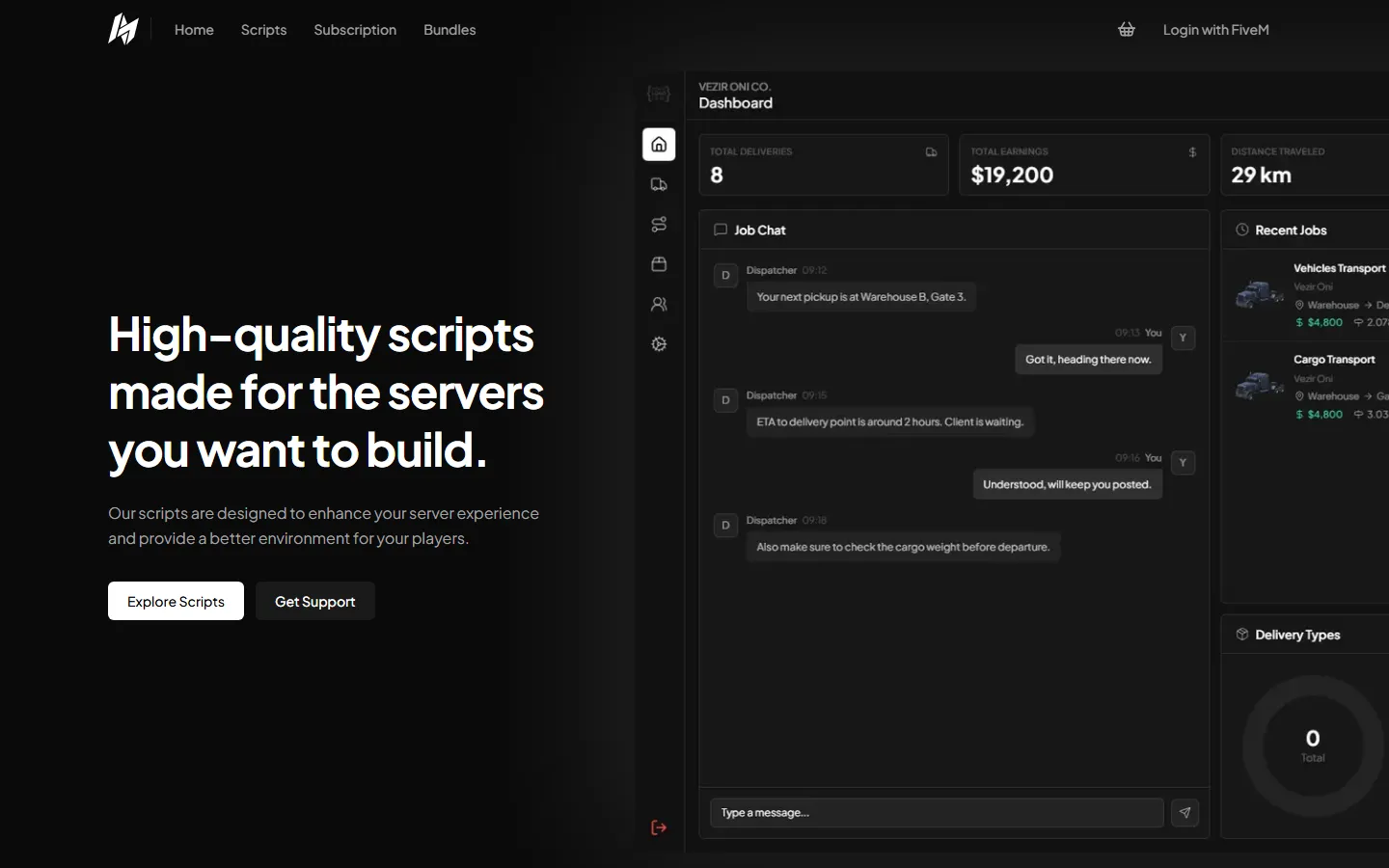This screenshot has height=868, width=1389.
Task: Click the site logo in the navbar
Action: [123, 29]
